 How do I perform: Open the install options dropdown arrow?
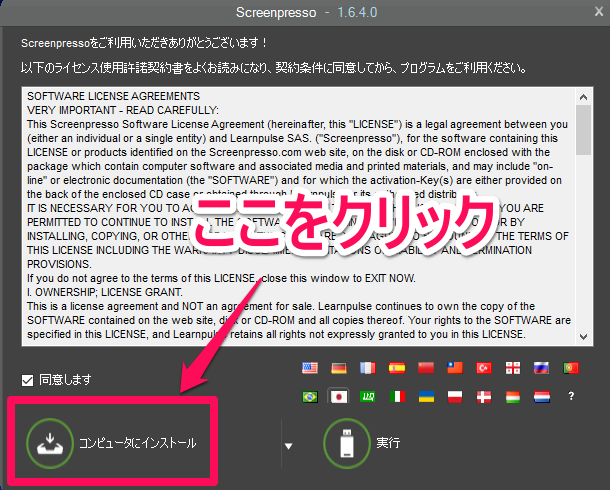(x=288, y=446)
